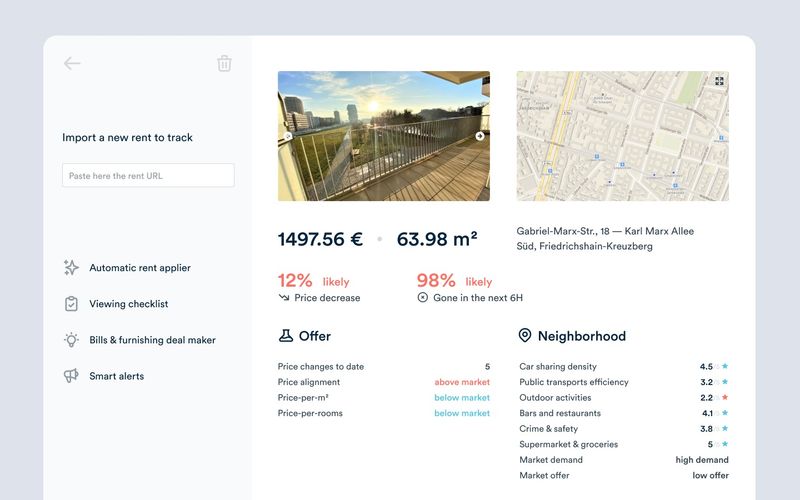Open the Viewing checklist

[128, 304]
